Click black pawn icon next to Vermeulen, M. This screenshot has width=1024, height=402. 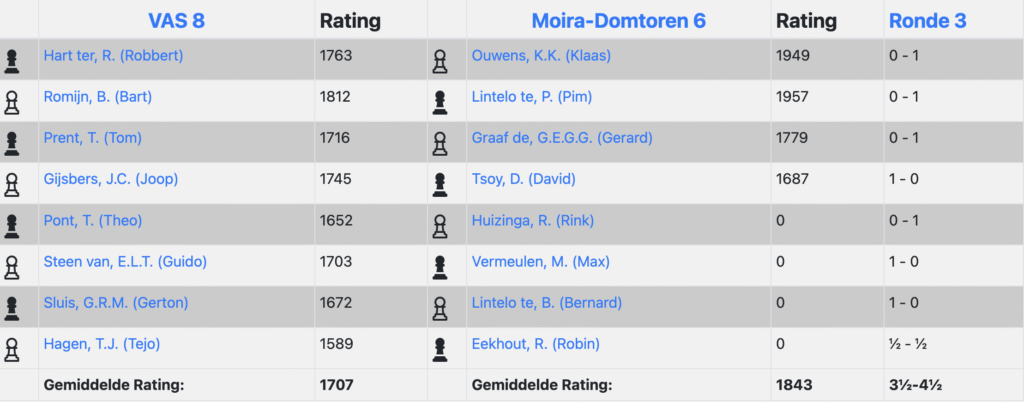tap(439, 266)
